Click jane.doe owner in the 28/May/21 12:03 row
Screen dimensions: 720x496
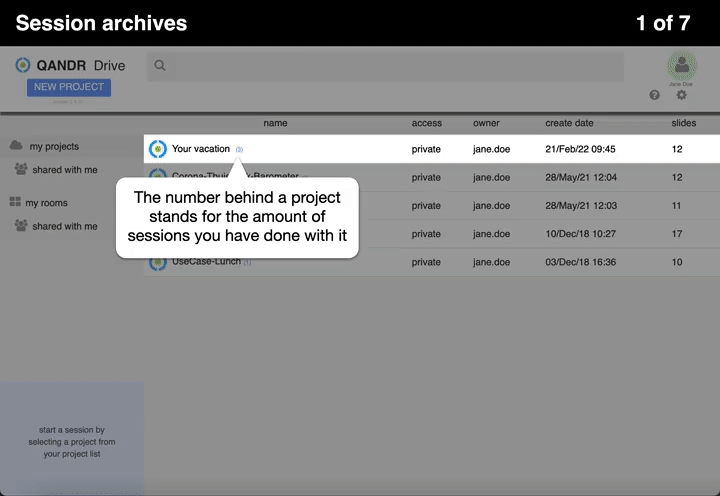pos(491,206)
